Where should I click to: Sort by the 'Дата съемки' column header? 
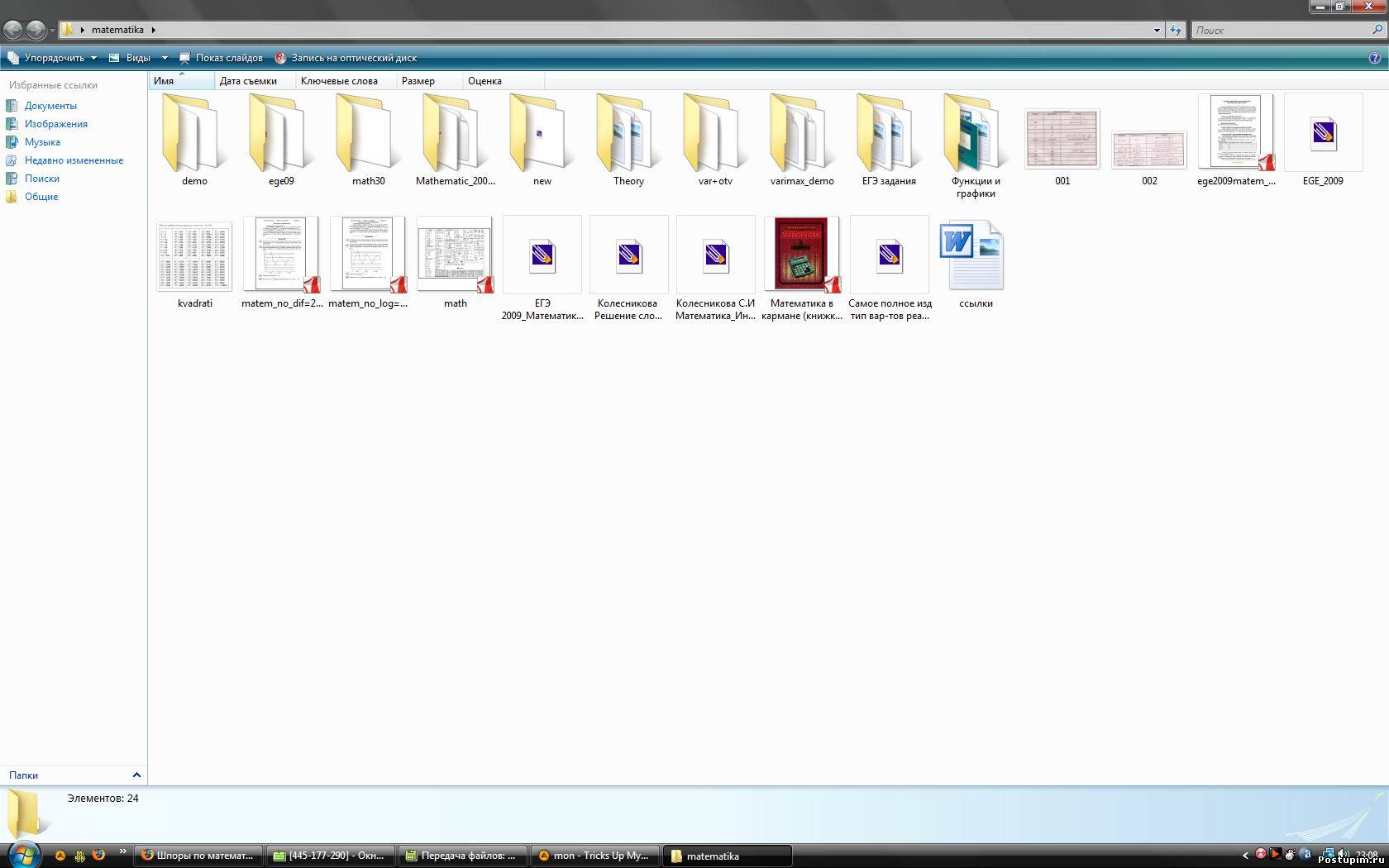coord(248,81)
